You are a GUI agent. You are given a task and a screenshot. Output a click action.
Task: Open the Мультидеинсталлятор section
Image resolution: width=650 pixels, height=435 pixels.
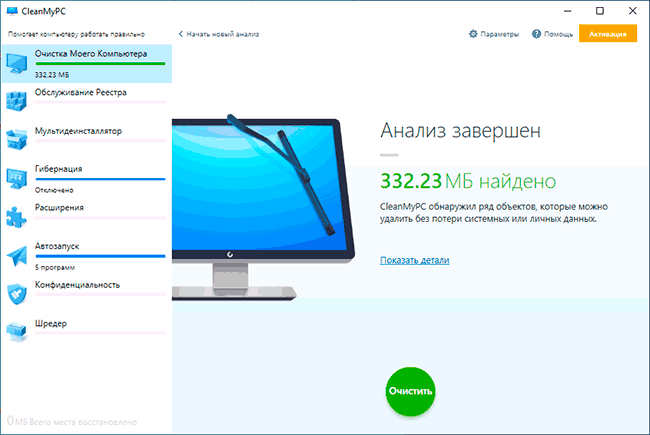86,140
